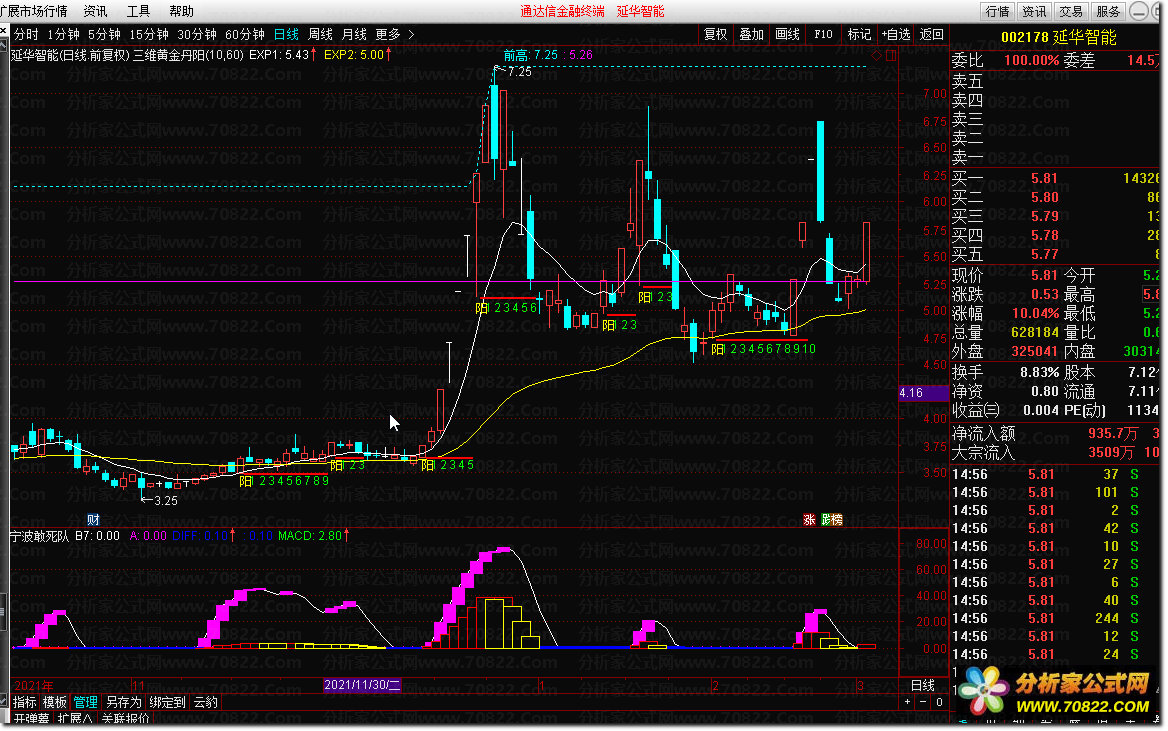The height and width of the screenshot is (731, 1168).
Task: Click the 日线 label beside time axis
Action: (x=923, y=685)
